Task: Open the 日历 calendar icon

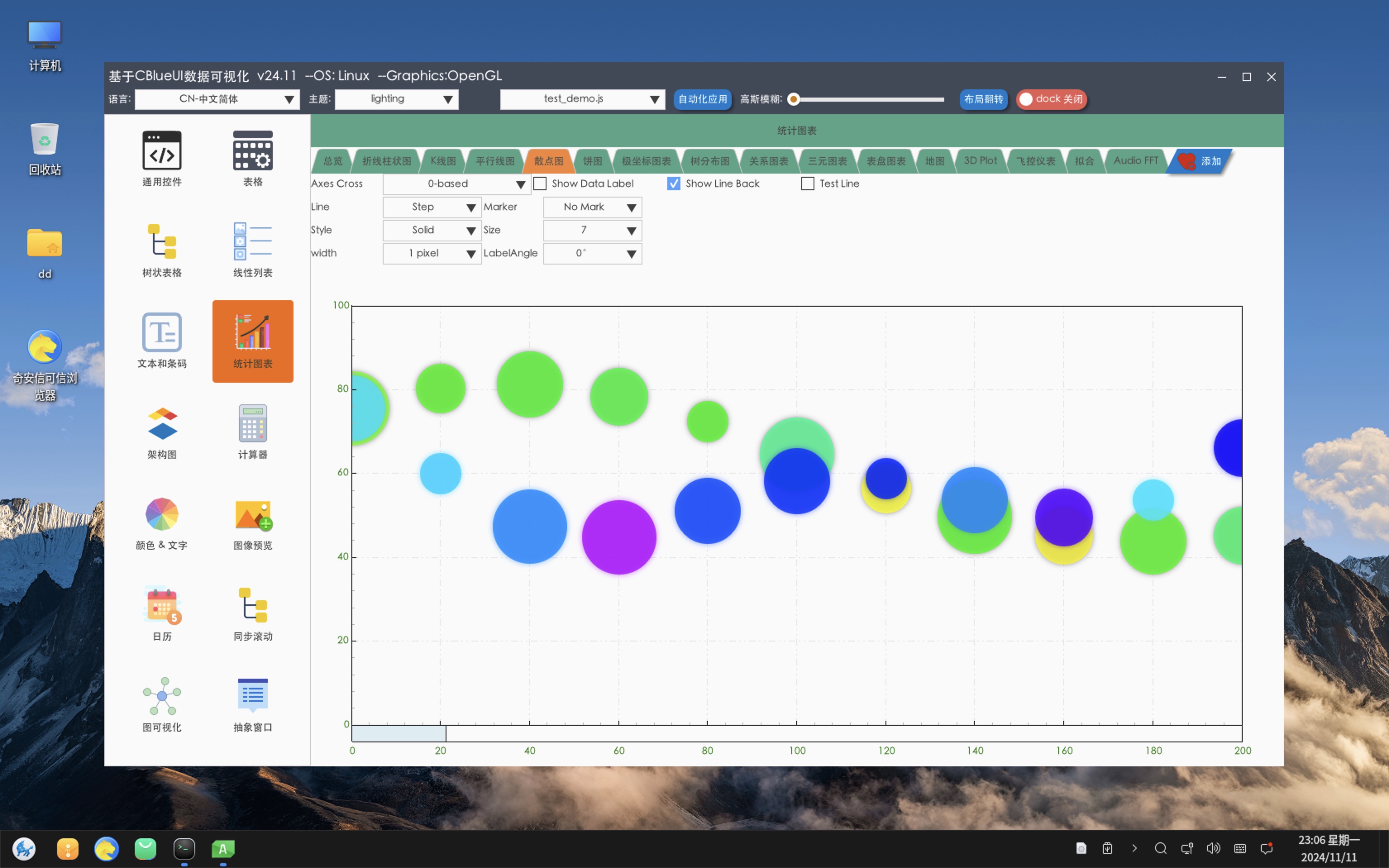Action: (162, 605)
